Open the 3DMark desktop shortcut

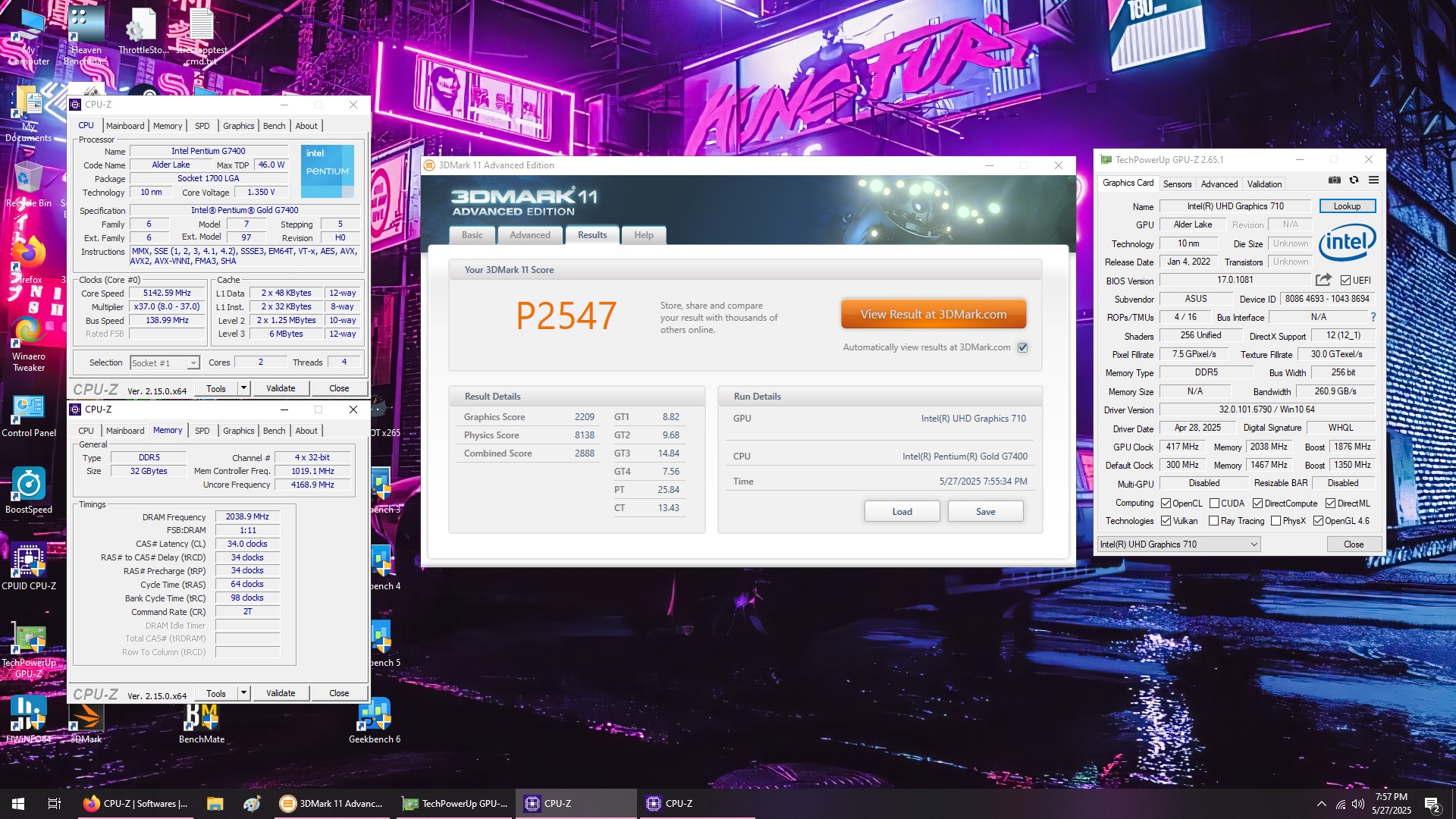[86, 723]
